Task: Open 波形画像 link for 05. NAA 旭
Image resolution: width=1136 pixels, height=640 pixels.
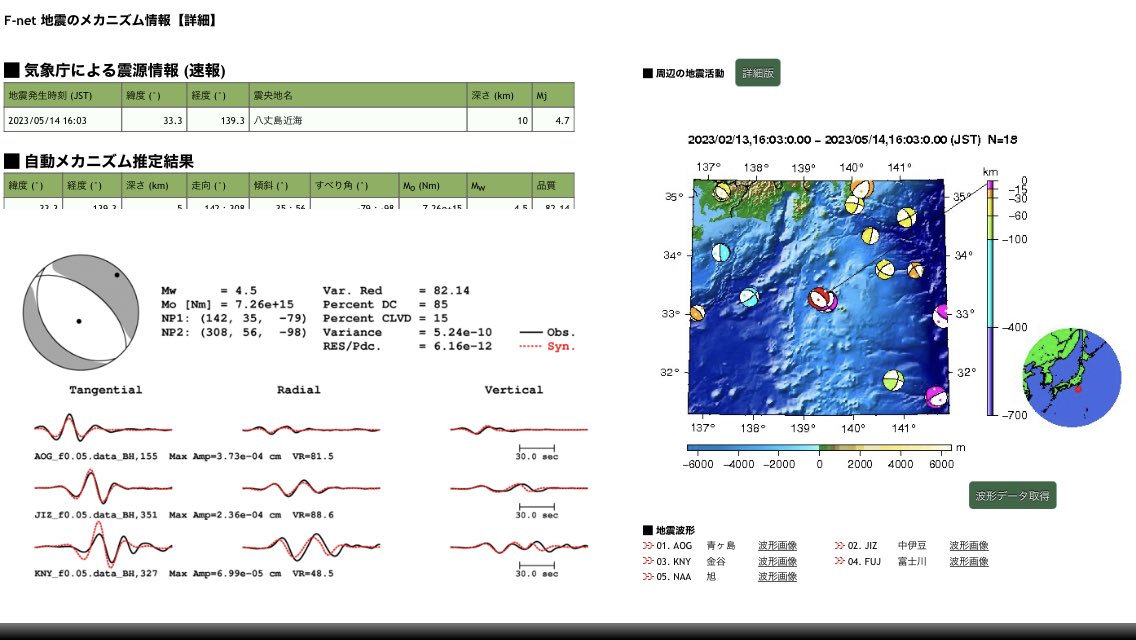Action: 777,577
